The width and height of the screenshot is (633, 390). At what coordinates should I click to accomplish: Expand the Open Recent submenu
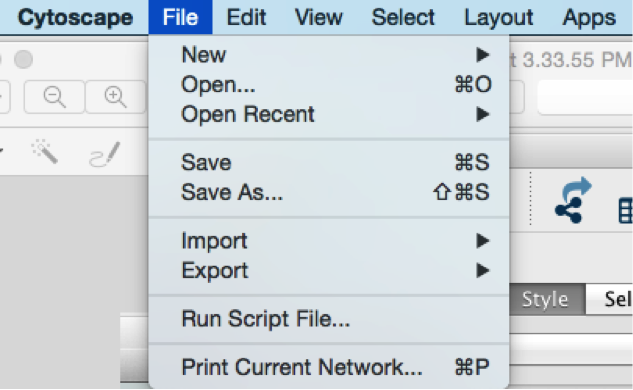[x=329, y=114]
